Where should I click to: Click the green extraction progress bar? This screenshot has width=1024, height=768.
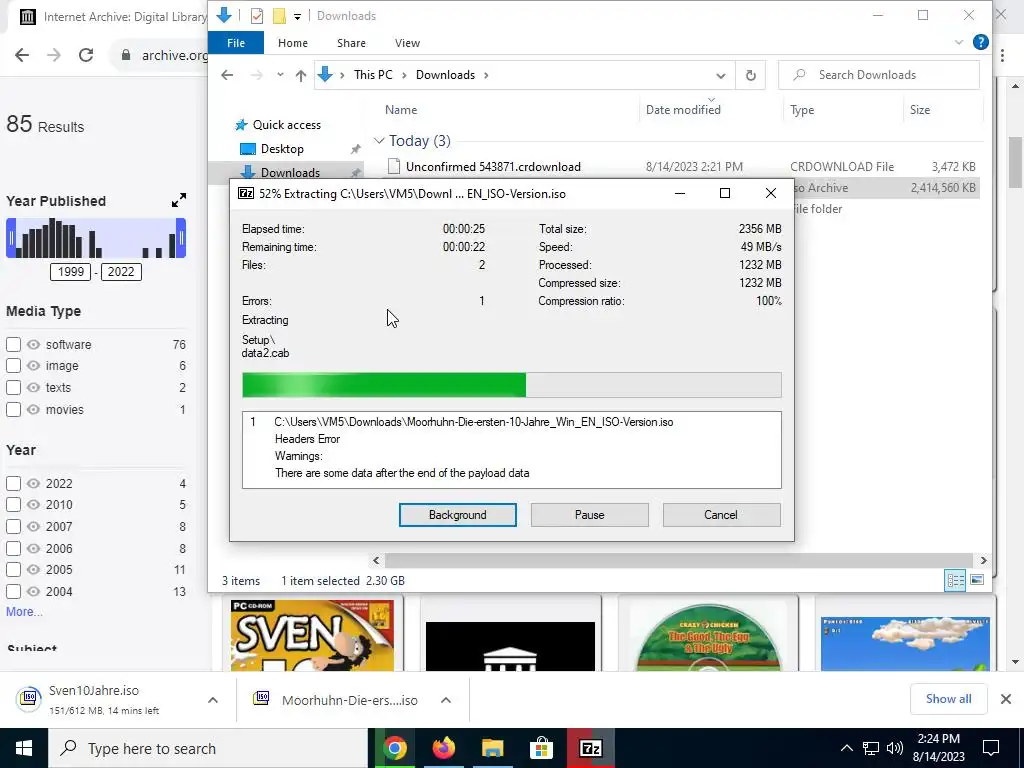[x=384, y=385]
